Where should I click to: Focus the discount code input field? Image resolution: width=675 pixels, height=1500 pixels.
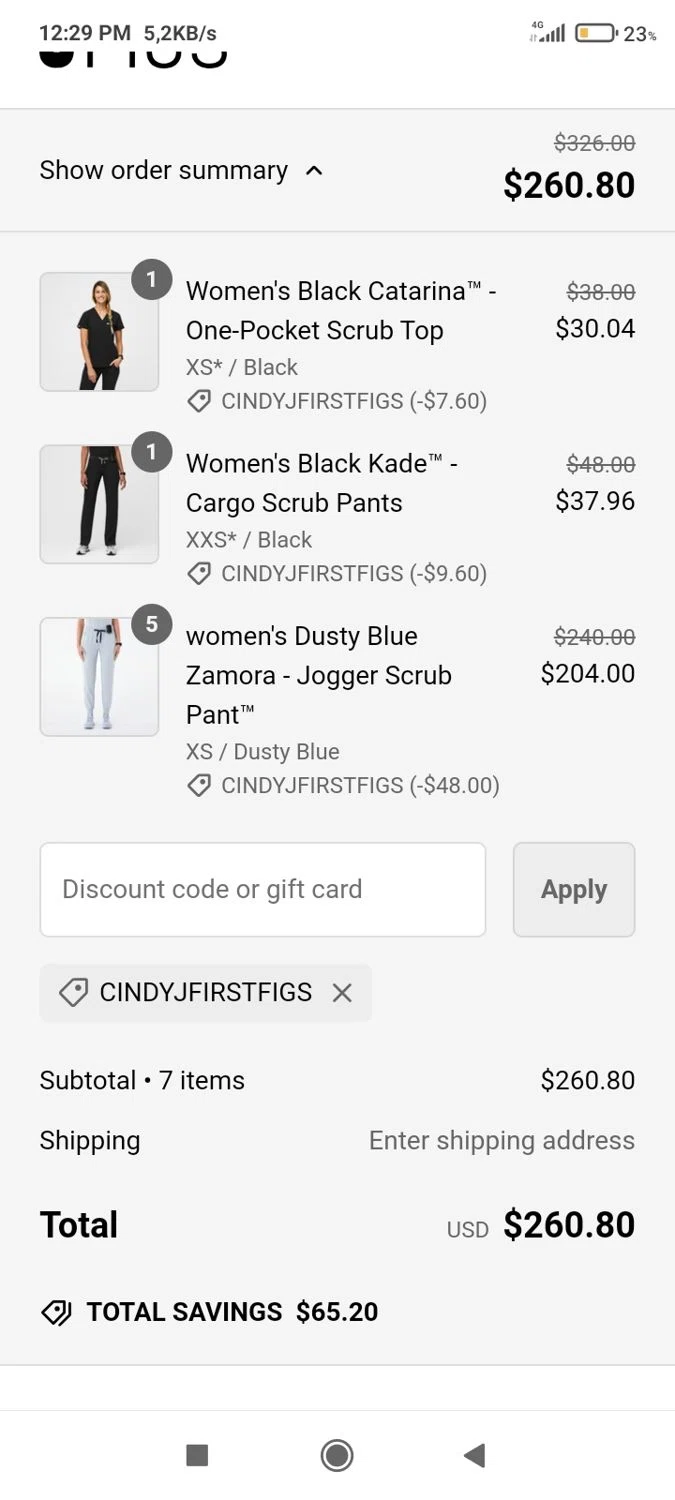click(x=262, y=889)
